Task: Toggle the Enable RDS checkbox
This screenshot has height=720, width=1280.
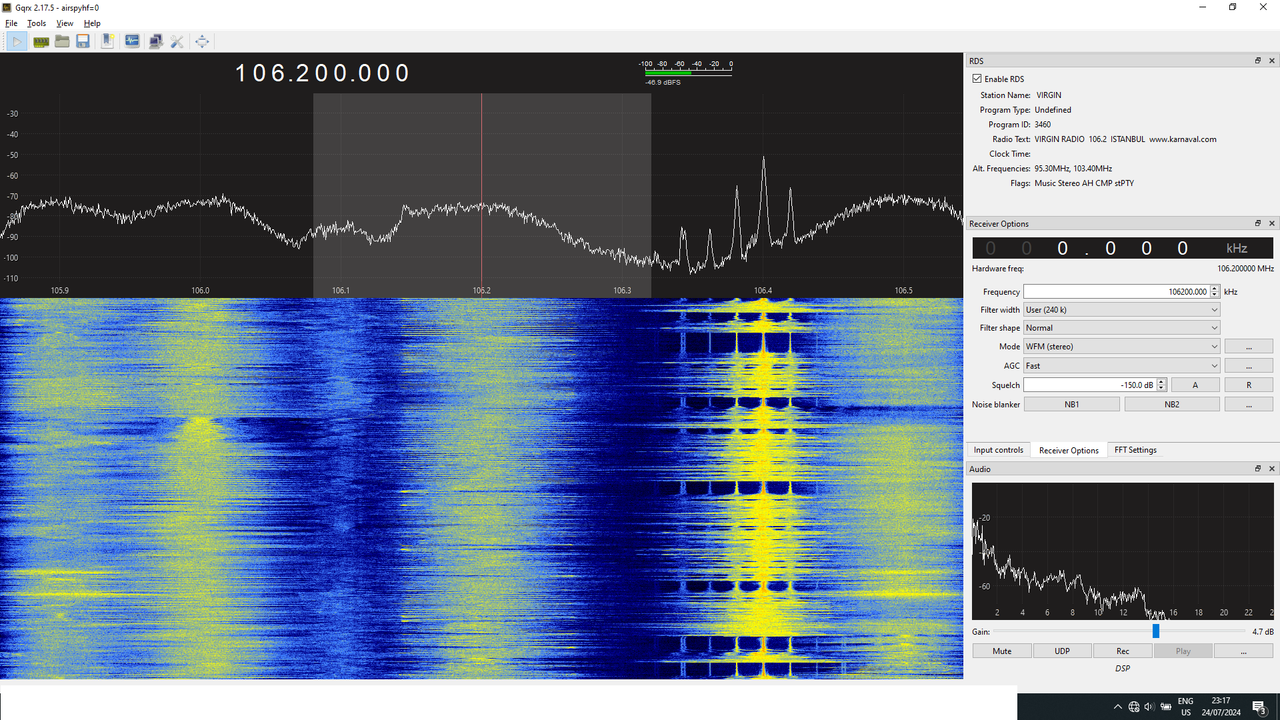Action: point(977,79)
